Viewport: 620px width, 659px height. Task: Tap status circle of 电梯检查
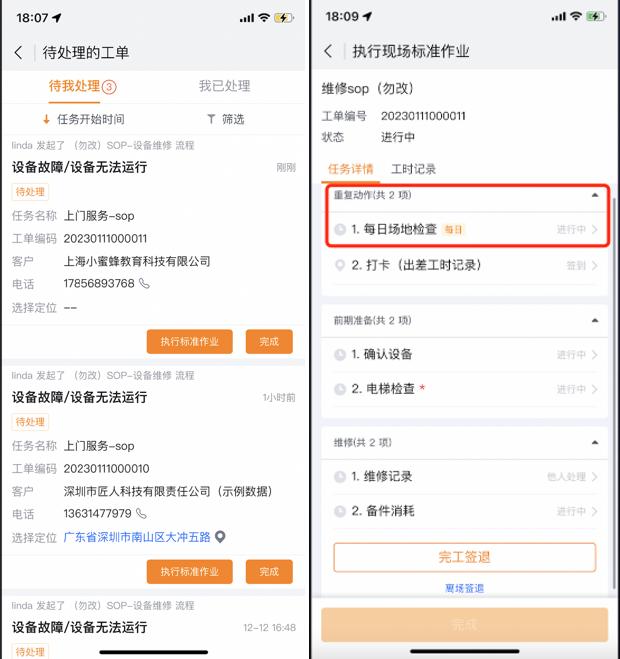340,389
